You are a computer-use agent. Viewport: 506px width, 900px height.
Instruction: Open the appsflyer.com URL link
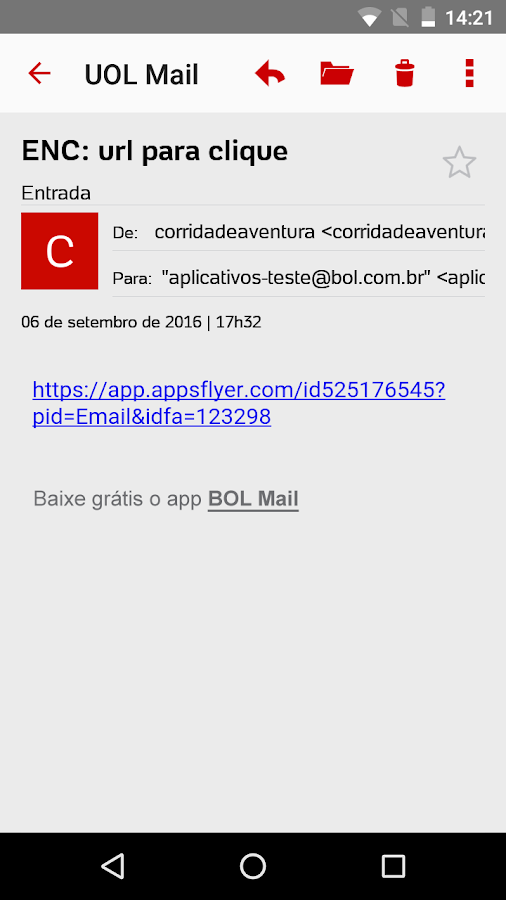click(239, 404)
